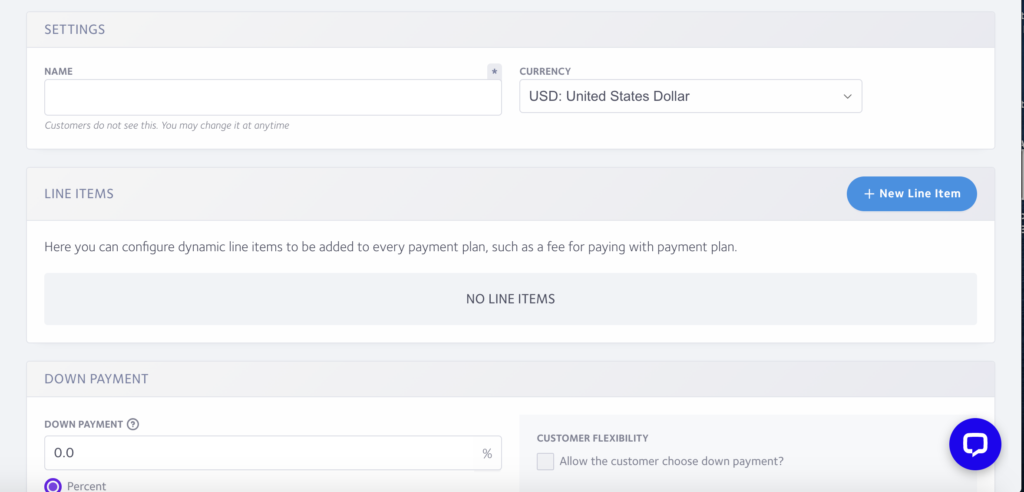The width and height of the screenshot is (1024, 492).
Task: Click the DOWN PAYMENT section header
Action: click(96, 379)
